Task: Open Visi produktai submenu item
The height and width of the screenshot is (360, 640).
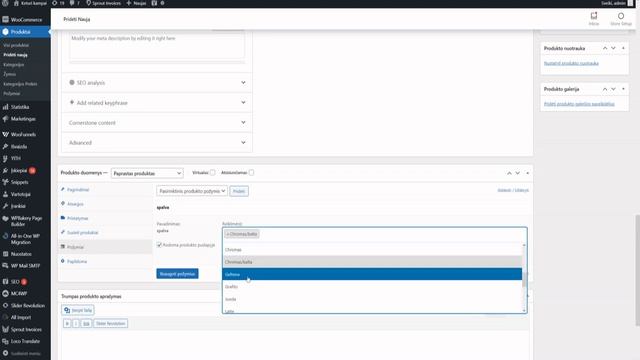Action: [x=16, y=45]
